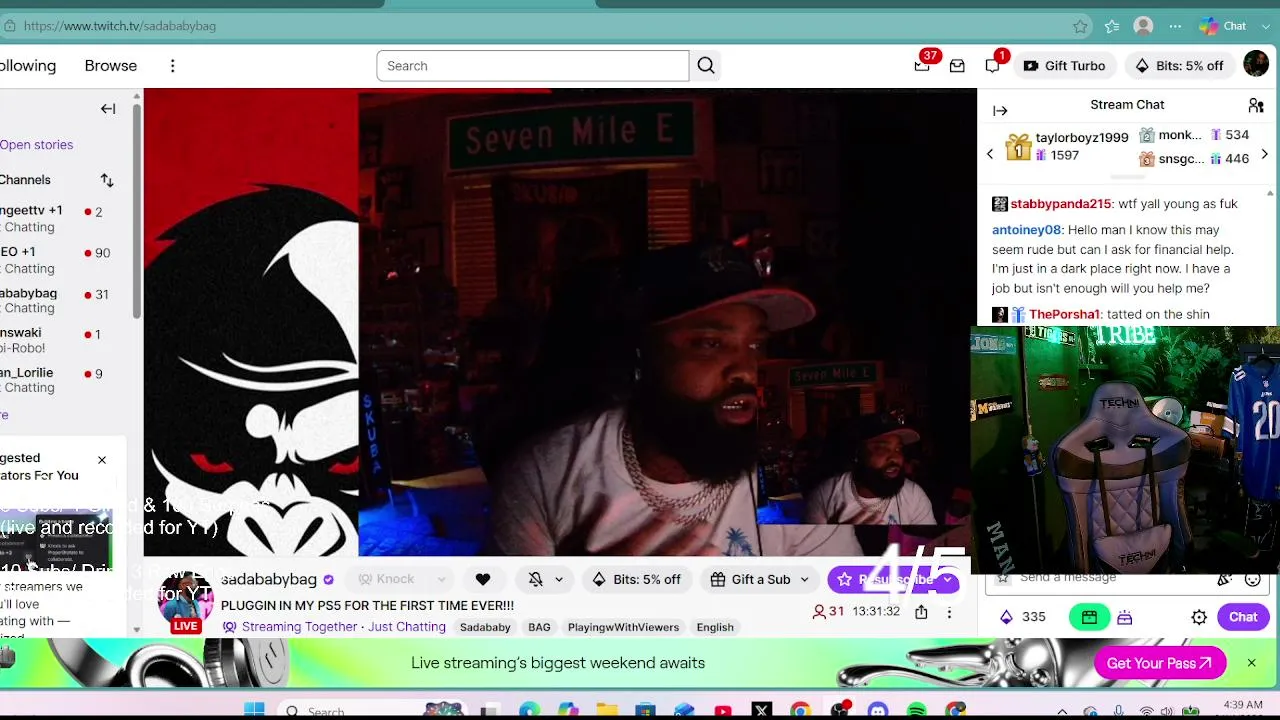Open browser profile dropdown chevron

(1265, 26)
